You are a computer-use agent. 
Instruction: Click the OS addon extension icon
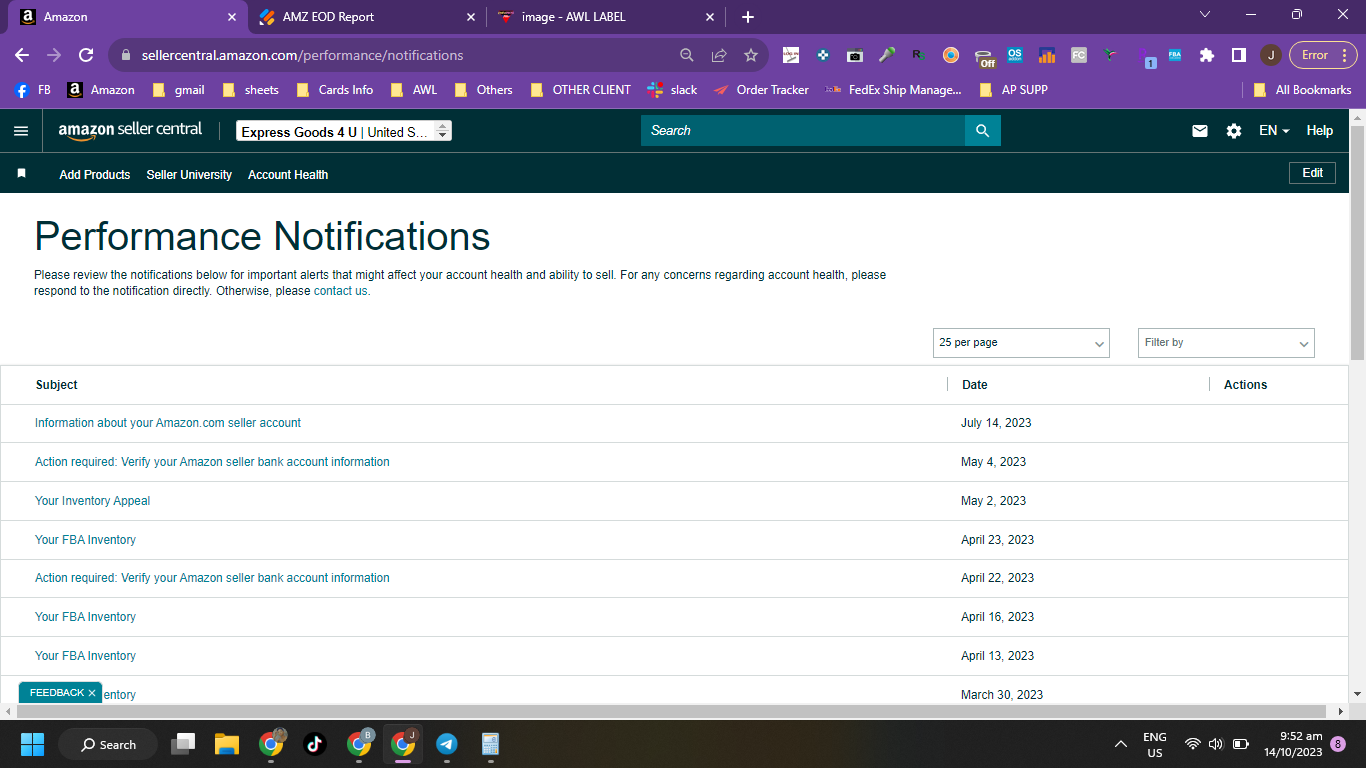pyautogui.click(x=1015, y=55)
